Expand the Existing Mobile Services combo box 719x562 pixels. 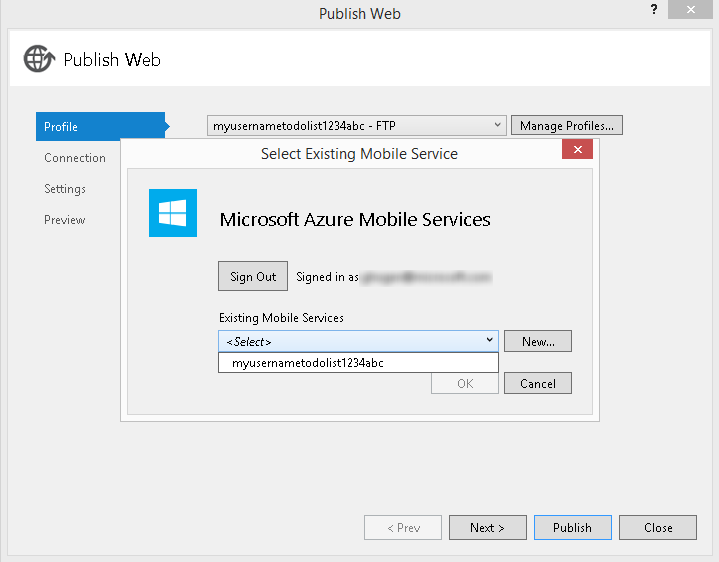[488, 341]
